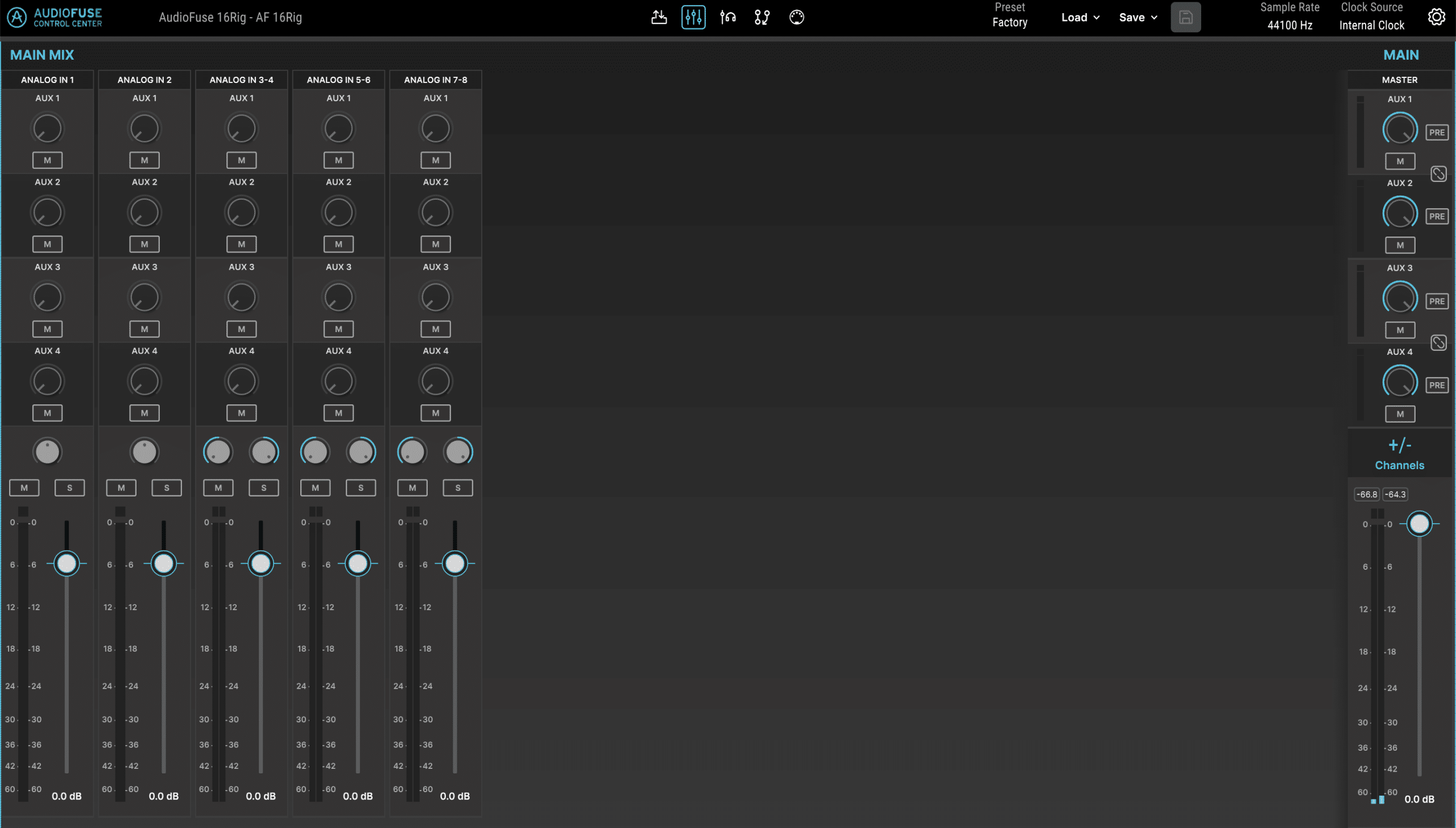Click the AUX 2 send knob on Analog In 3-4
Viewport: 1456px width, 828px height.
(x=242, y=212)
